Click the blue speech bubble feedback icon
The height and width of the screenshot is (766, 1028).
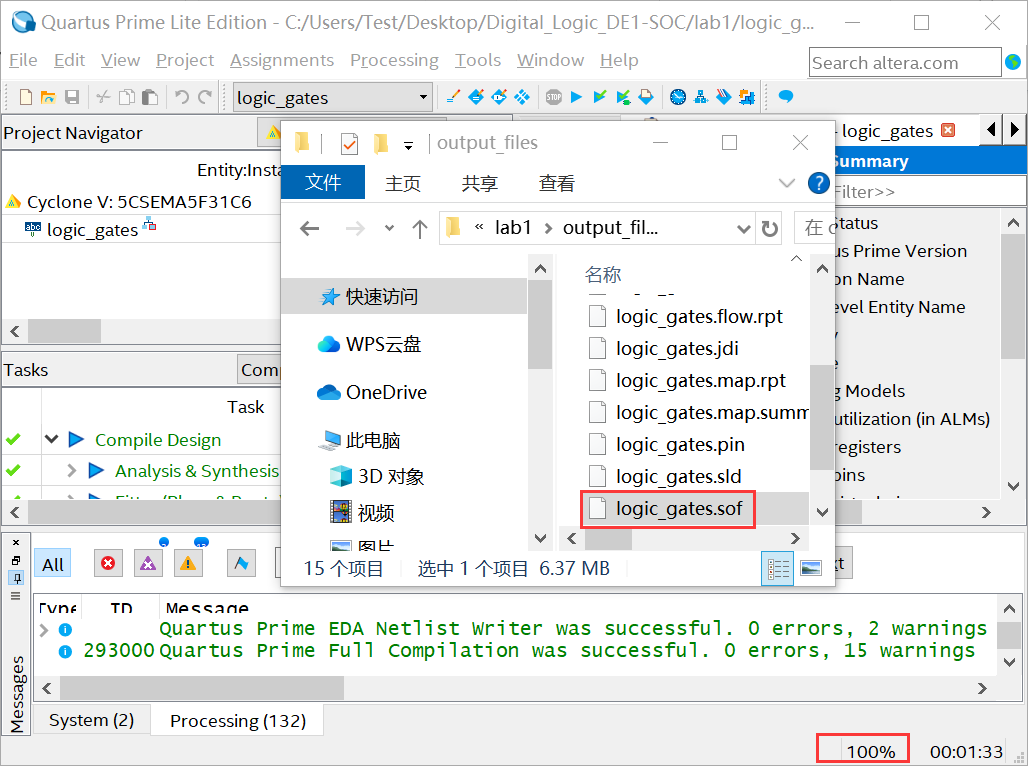pyautogui.click(x=785, y=97)
